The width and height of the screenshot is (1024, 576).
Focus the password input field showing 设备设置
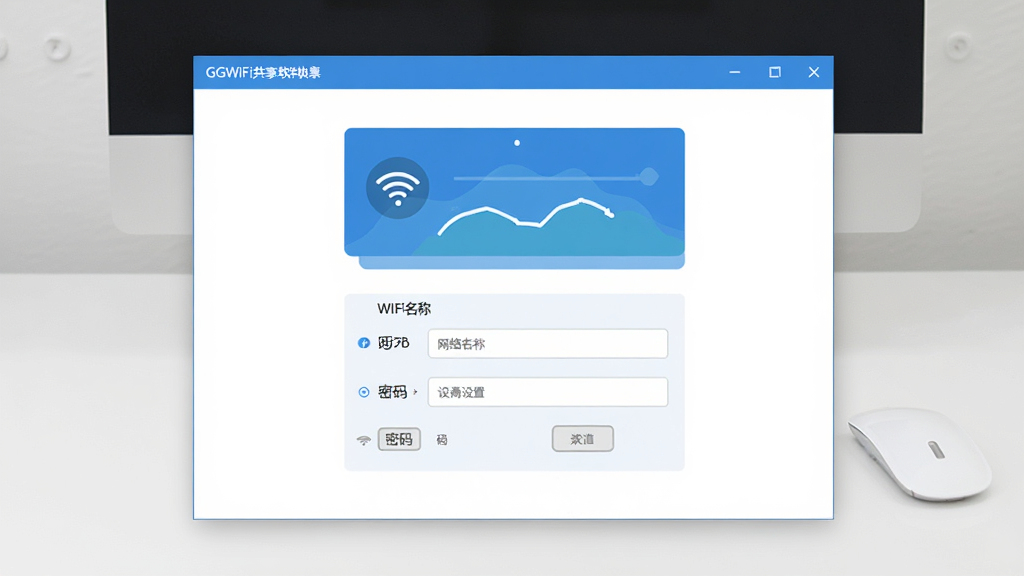tap(548, 392)
